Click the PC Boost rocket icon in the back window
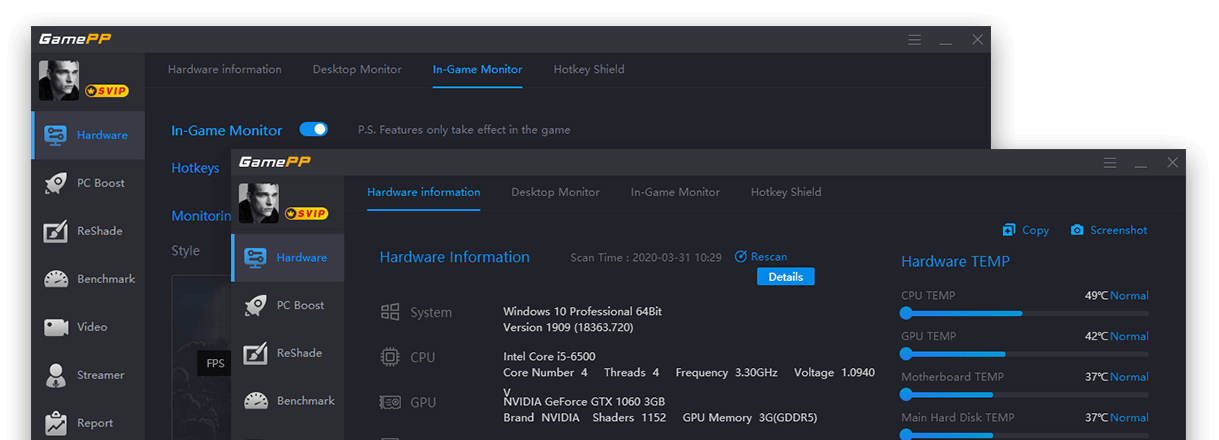This screenshot has width=1219, height=440. tap(56, 183)
